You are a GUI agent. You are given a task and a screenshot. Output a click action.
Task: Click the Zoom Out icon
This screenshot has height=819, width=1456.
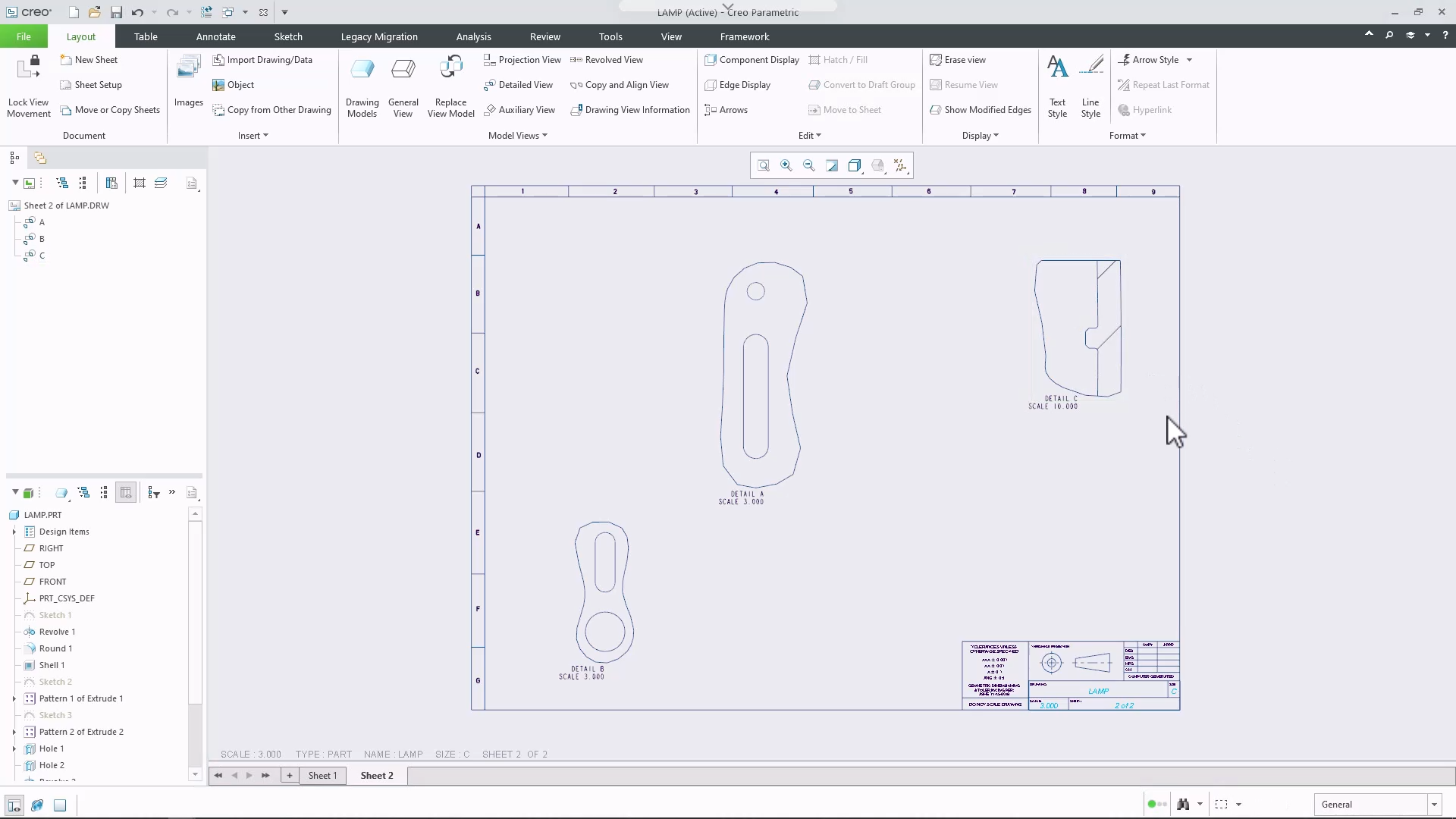pos(809,165)
